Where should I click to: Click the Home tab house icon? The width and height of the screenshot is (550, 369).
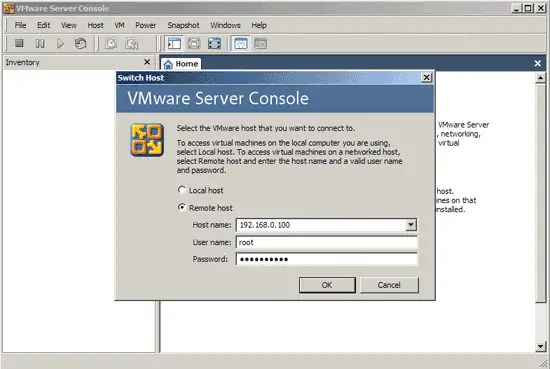[168, 64]
